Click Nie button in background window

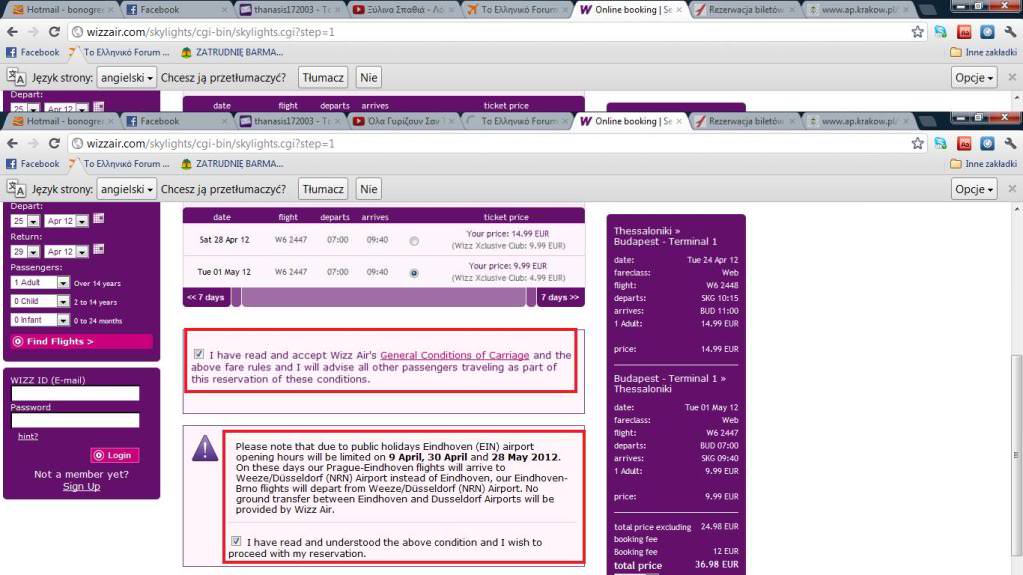click(x=369, y=77)
